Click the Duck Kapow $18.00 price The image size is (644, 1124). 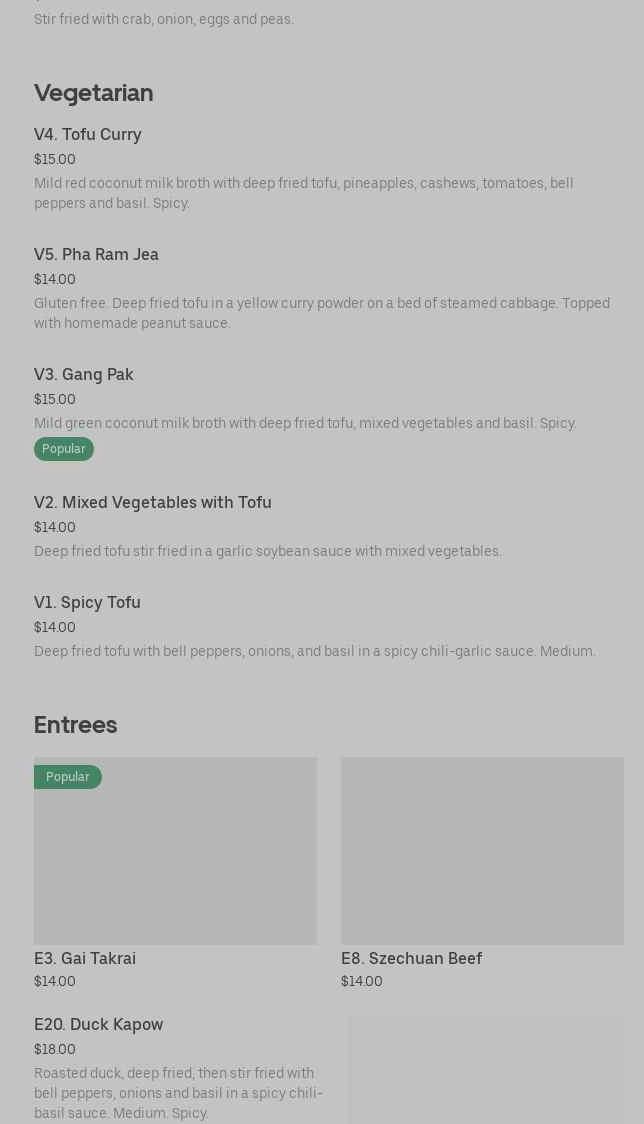coord(55,1049)
